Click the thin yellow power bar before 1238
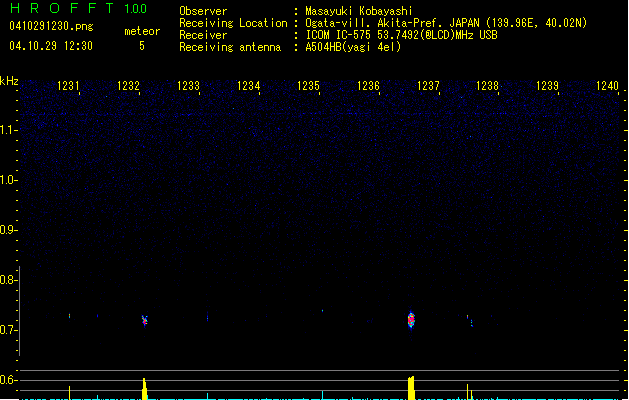Image resolution: width=629 pixels, height=400 pixels. 467,392
